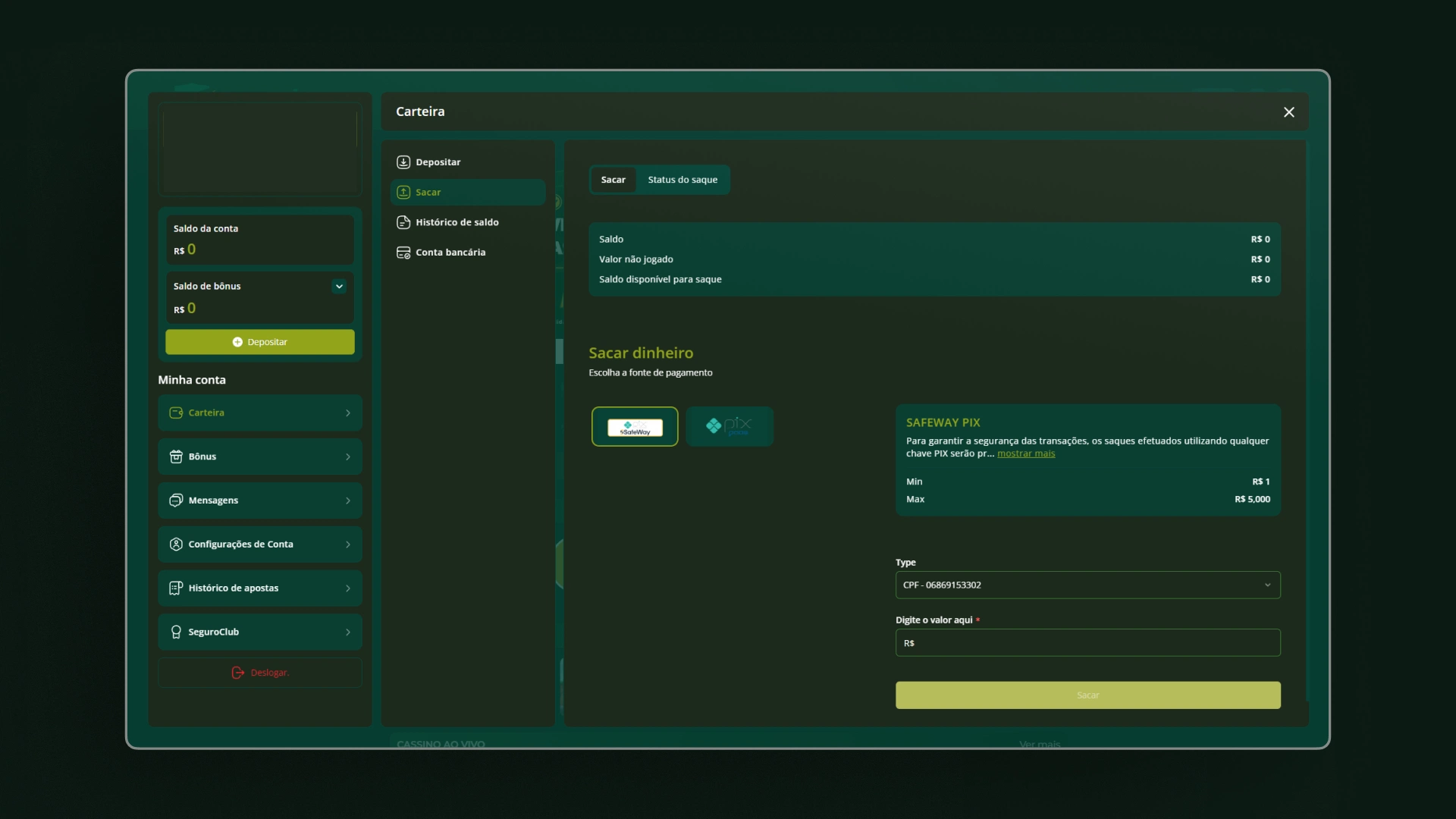Click the Deslogar logout arrow icon
This screenshot has width=1456, height=819.
(x=238, y=673)
